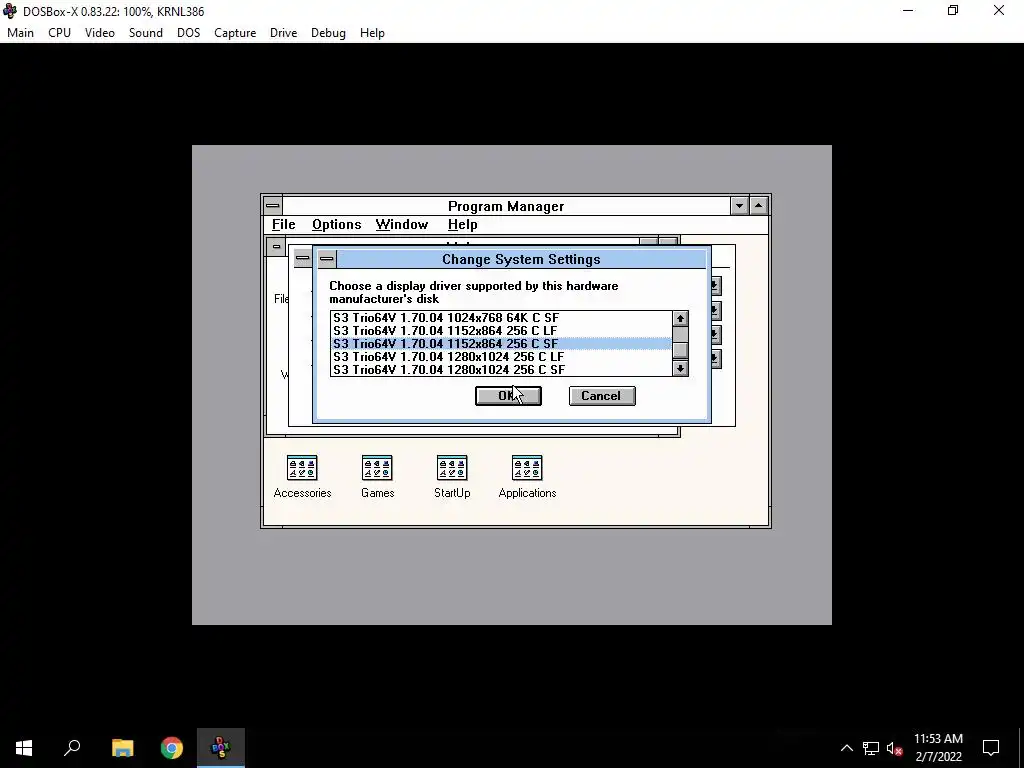Select highlighted 1152x864 256 C SF driver
The image size is (1024, 768).
point(501,344)
